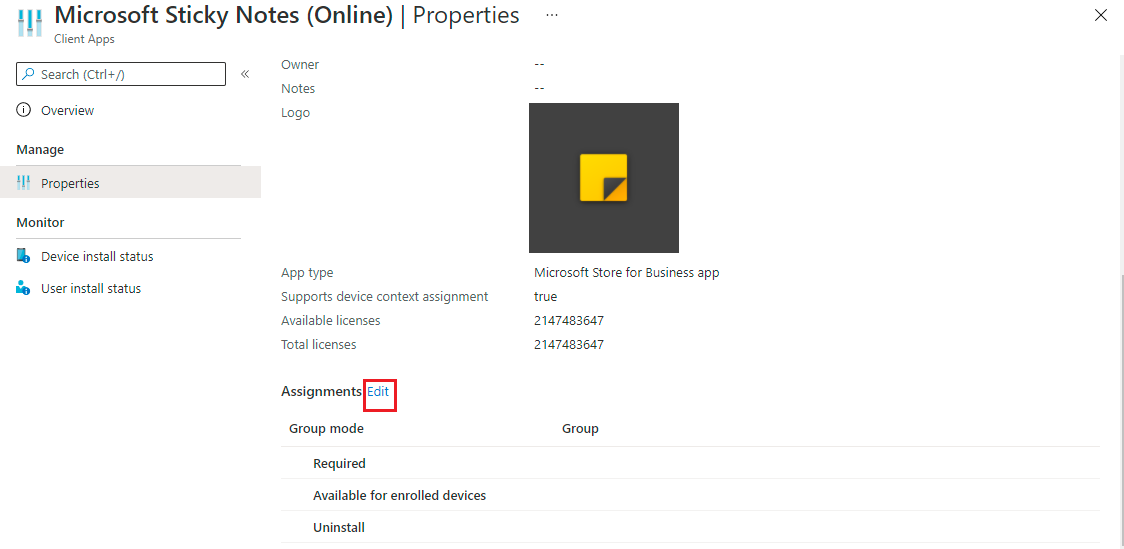The image size is (1124, 549).
Task: Click the Group mode column header
Action: point(326,429)
